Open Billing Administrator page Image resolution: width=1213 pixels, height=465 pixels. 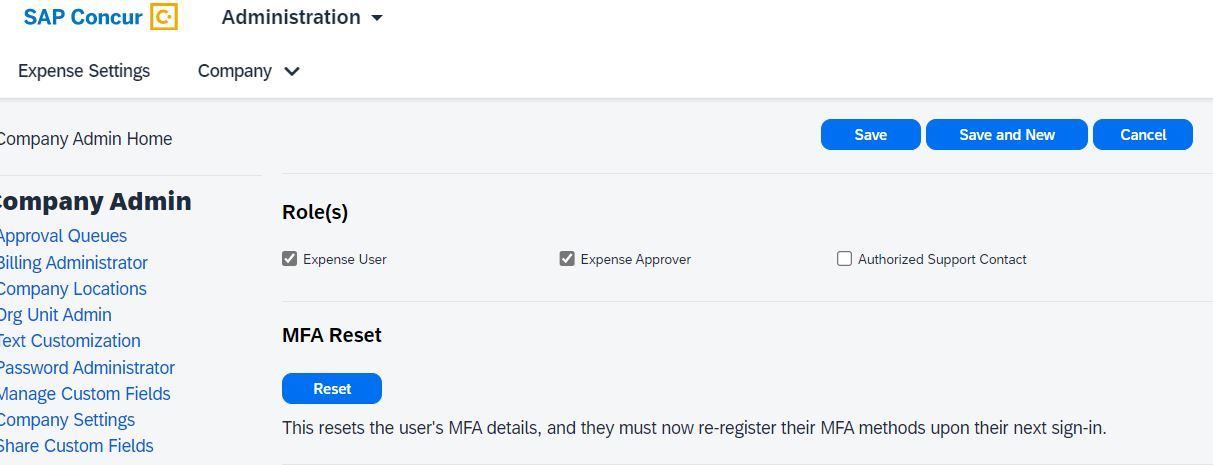tap(73, 263)
